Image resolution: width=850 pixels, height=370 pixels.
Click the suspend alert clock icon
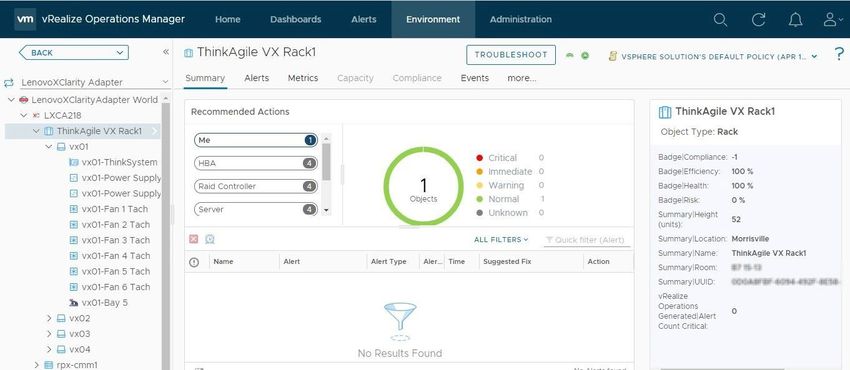click(x=210, y=239)
